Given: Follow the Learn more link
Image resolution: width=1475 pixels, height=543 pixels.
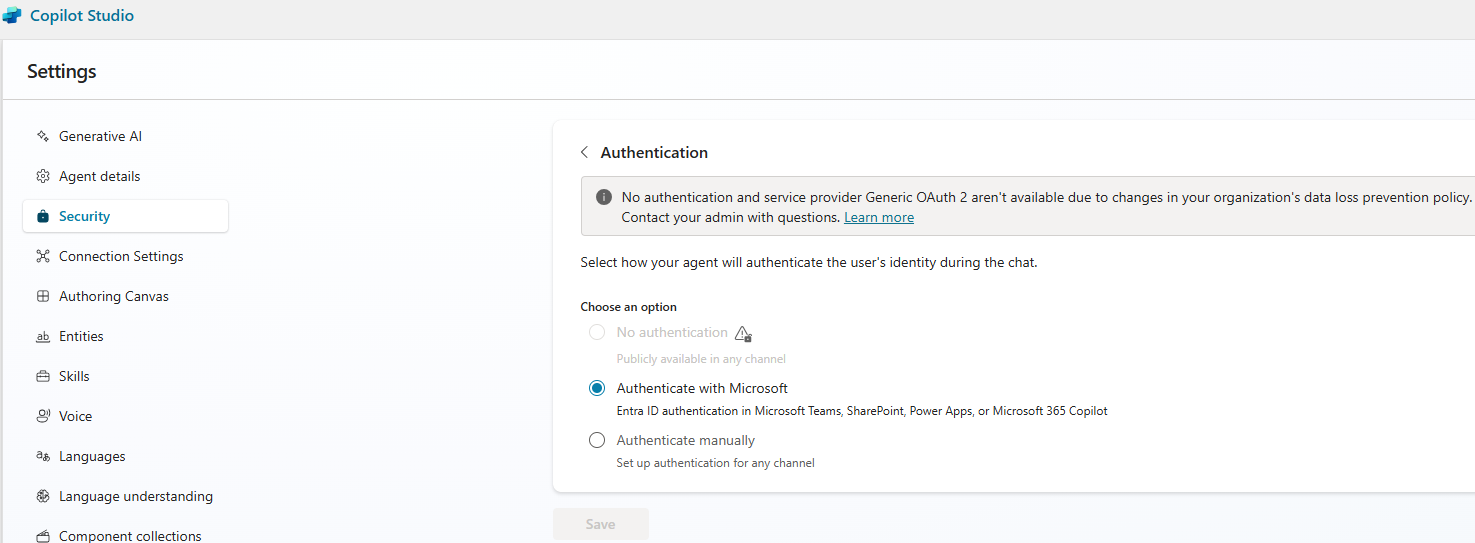Looking at the screenshot, I should pos(878,217).
